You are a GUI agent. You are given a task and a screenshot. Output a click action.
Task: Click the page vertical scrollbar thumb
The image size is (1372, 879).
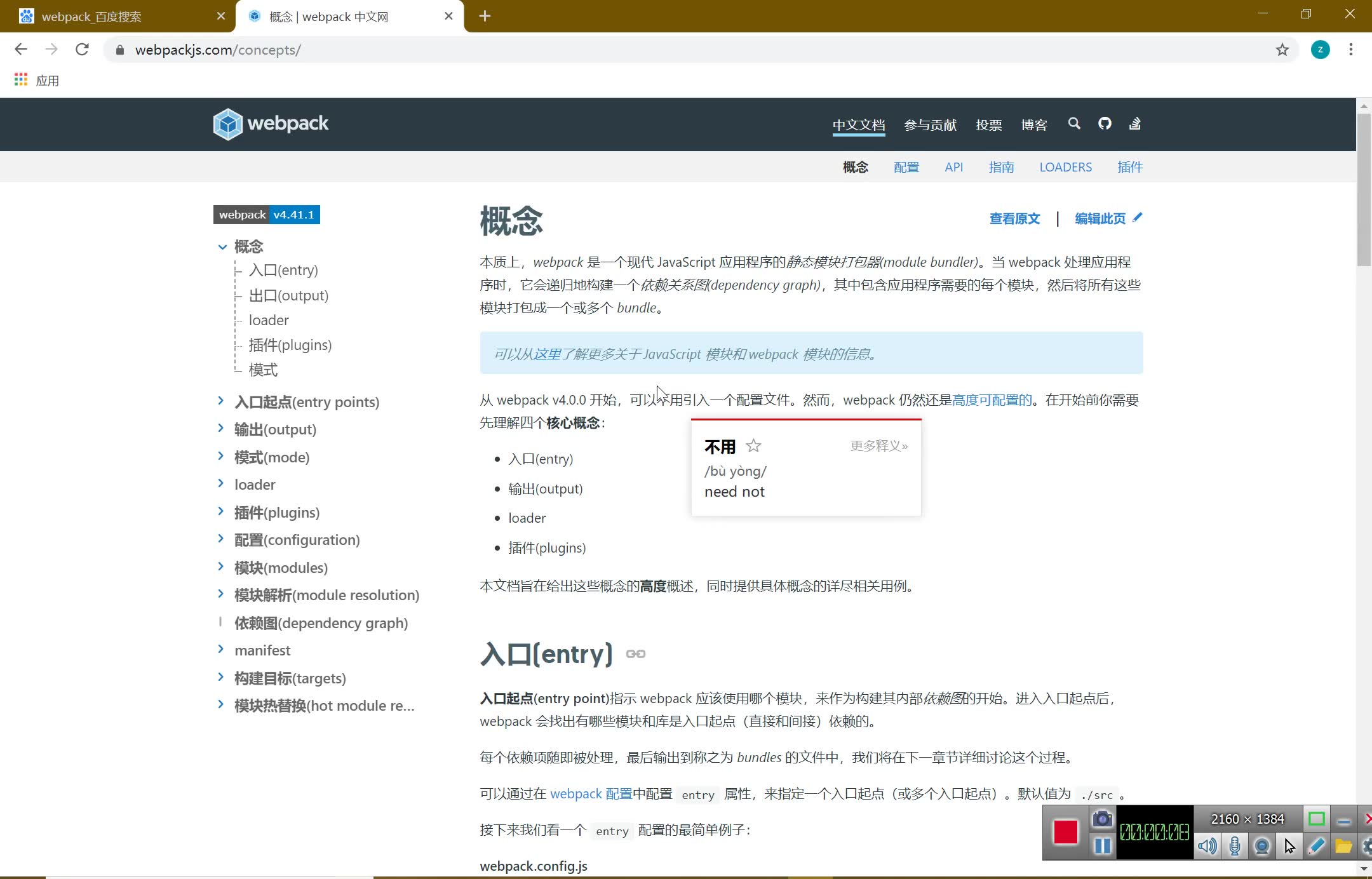[x=1364, y=189]
